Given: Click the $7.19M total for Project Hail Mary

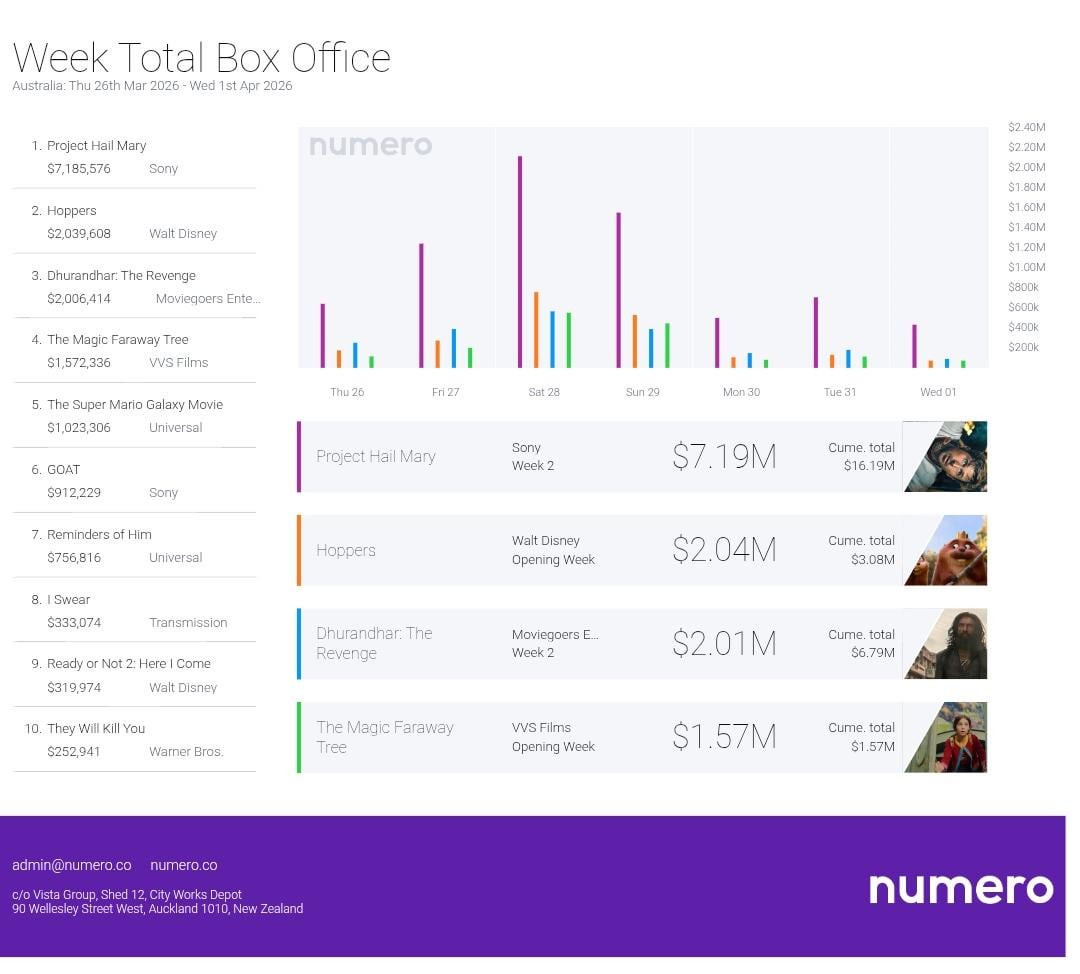Looking at the screenshot, I should (724, 457).
